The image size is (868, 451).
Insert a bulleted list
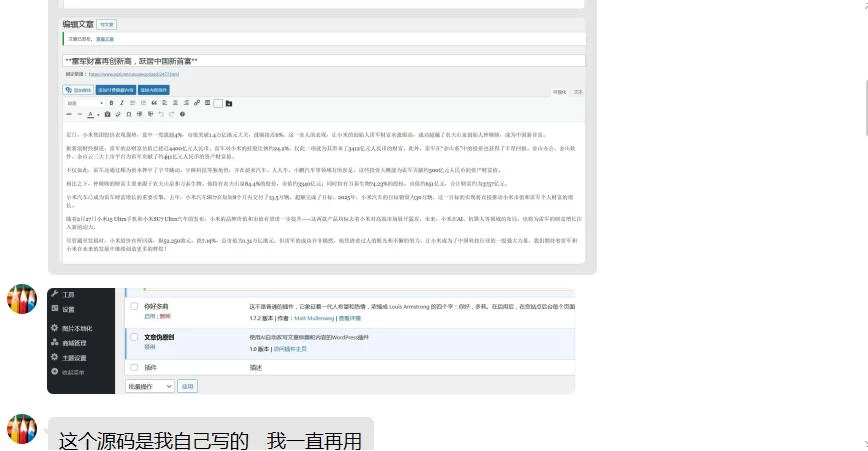pos(132,103)
